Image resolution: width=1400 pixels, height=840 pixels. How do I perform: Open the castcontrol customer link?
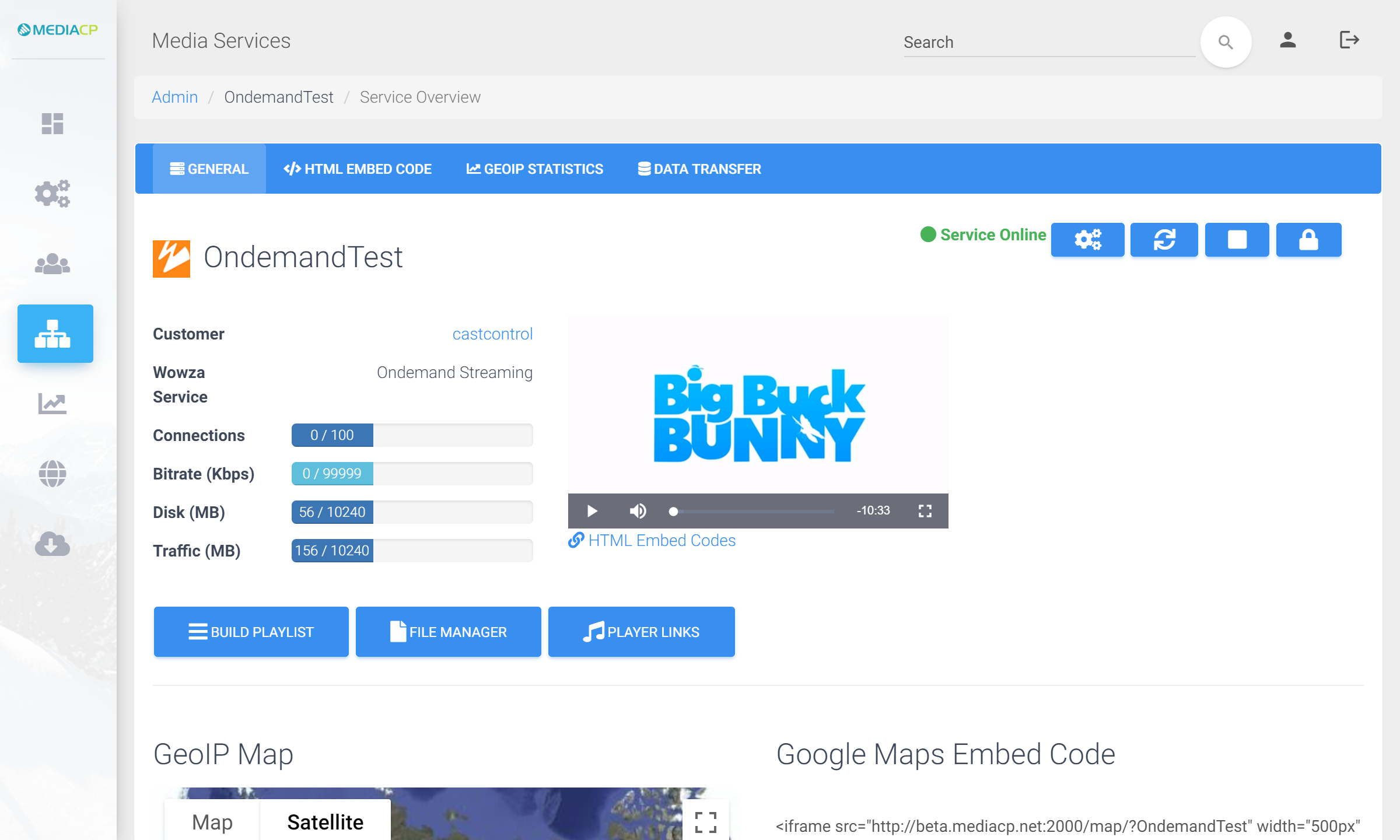click(x=492, y=334)
